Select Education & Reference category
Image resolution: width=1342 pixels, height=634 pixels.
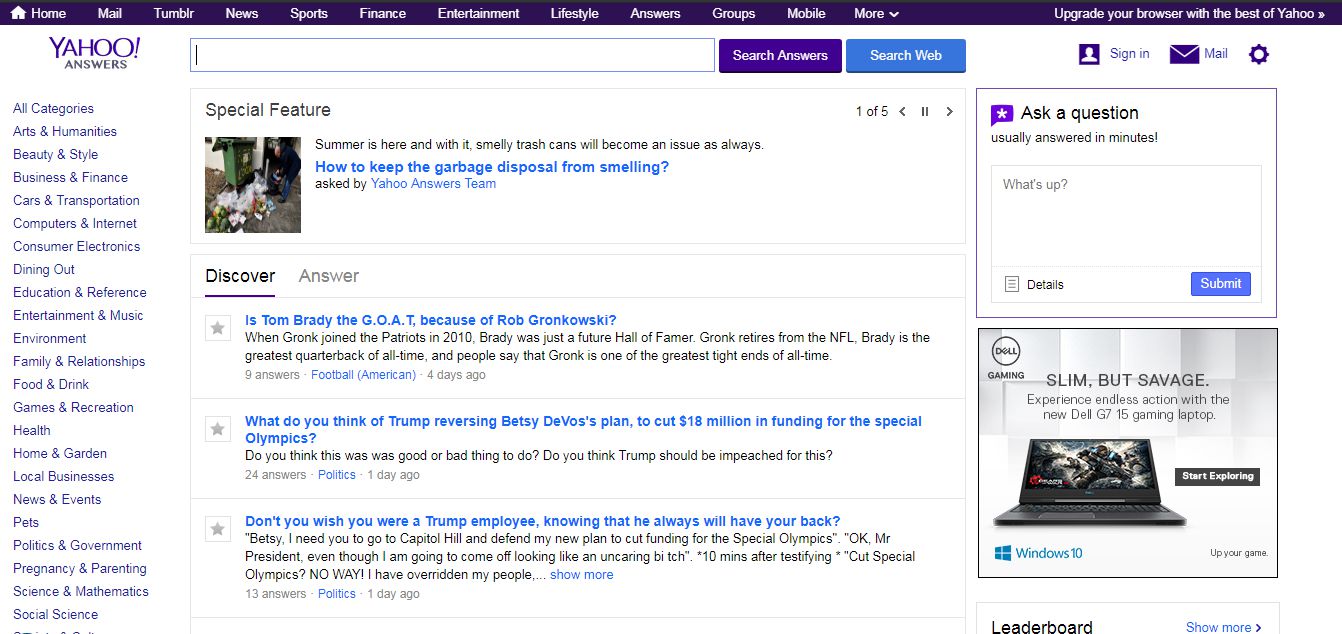pos(79,292)
